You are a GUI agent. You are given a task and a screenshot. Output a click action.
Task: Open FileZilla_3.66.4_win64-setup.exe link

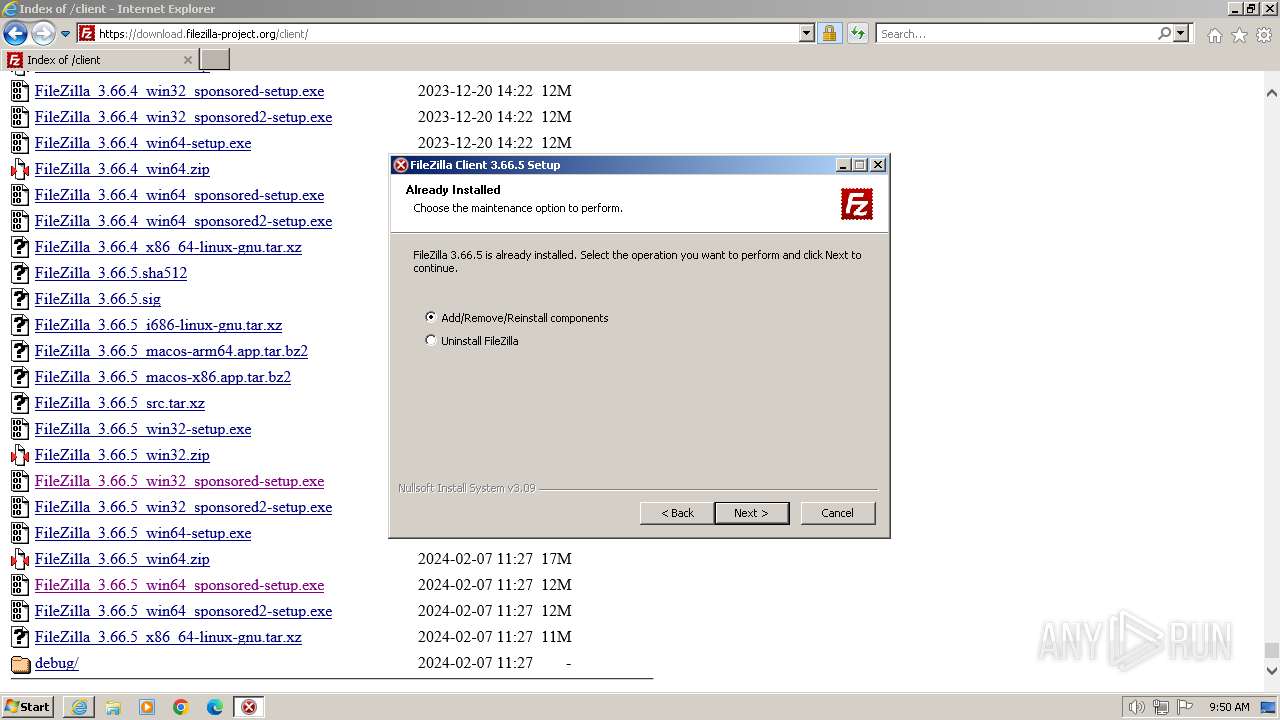coord(143,143)
